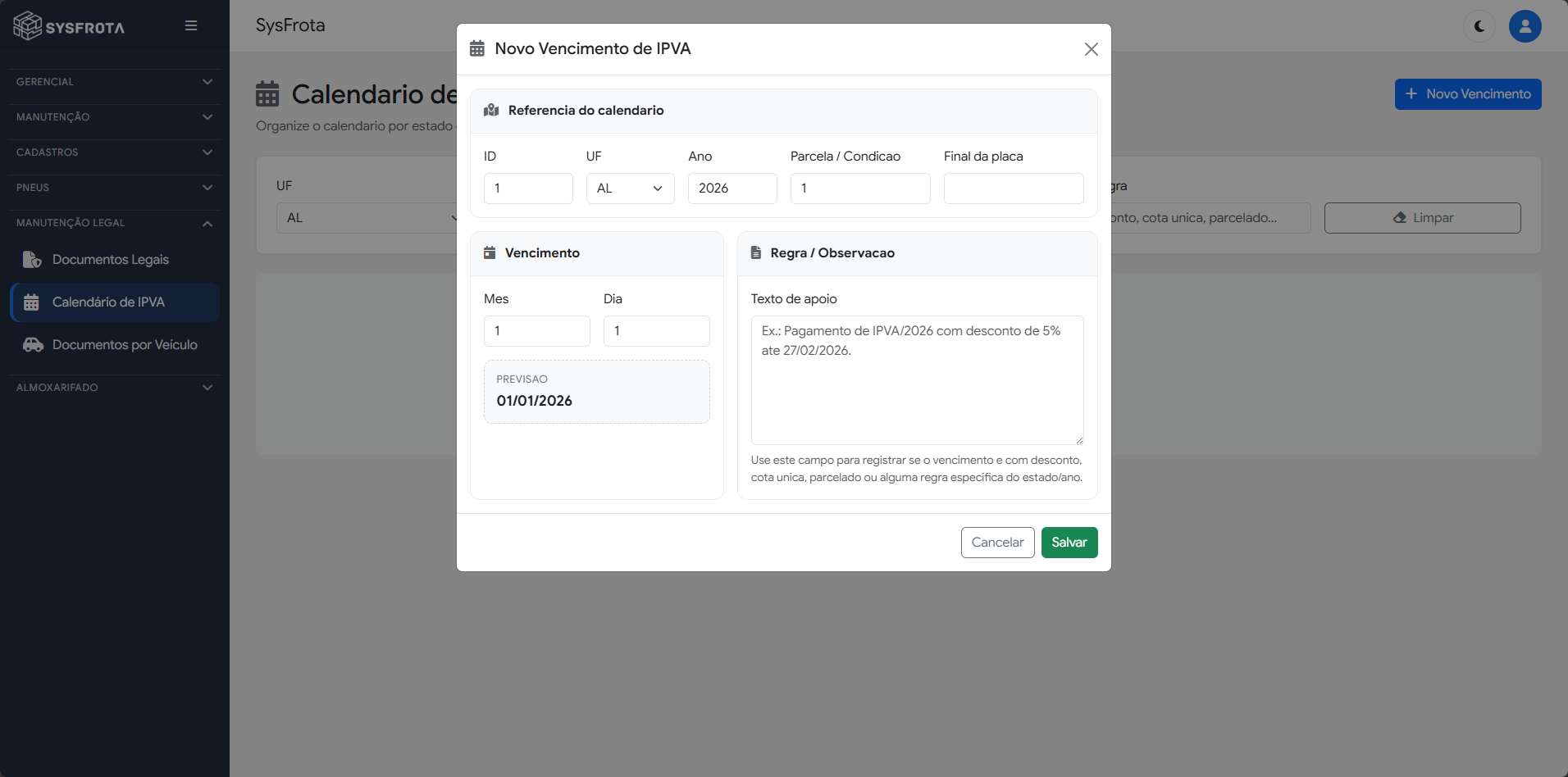Click the page heading calendar icon
1568x777 pixels.
[267, 93]
